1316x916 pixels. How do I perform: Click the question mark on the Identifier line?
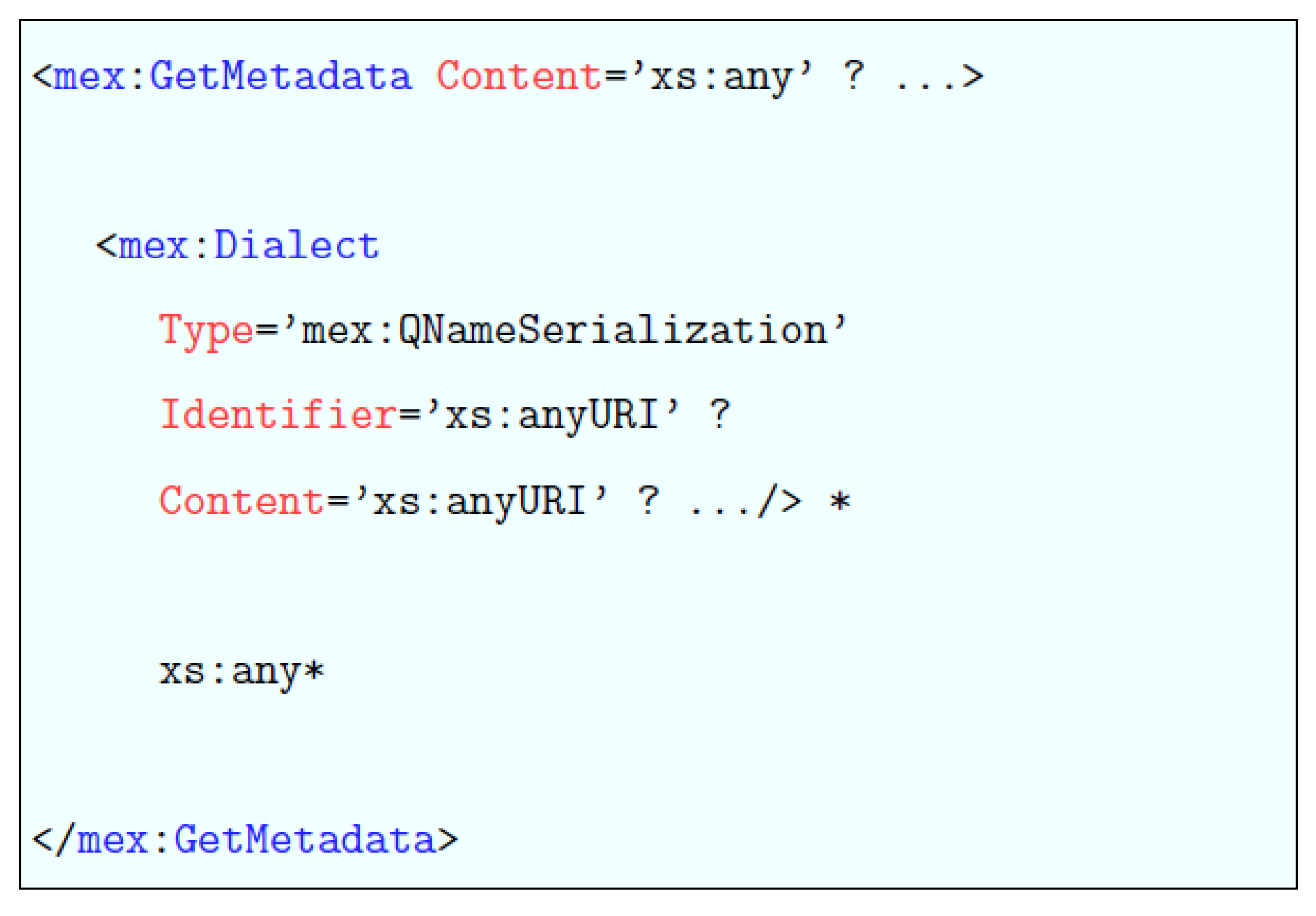(720, 416)
